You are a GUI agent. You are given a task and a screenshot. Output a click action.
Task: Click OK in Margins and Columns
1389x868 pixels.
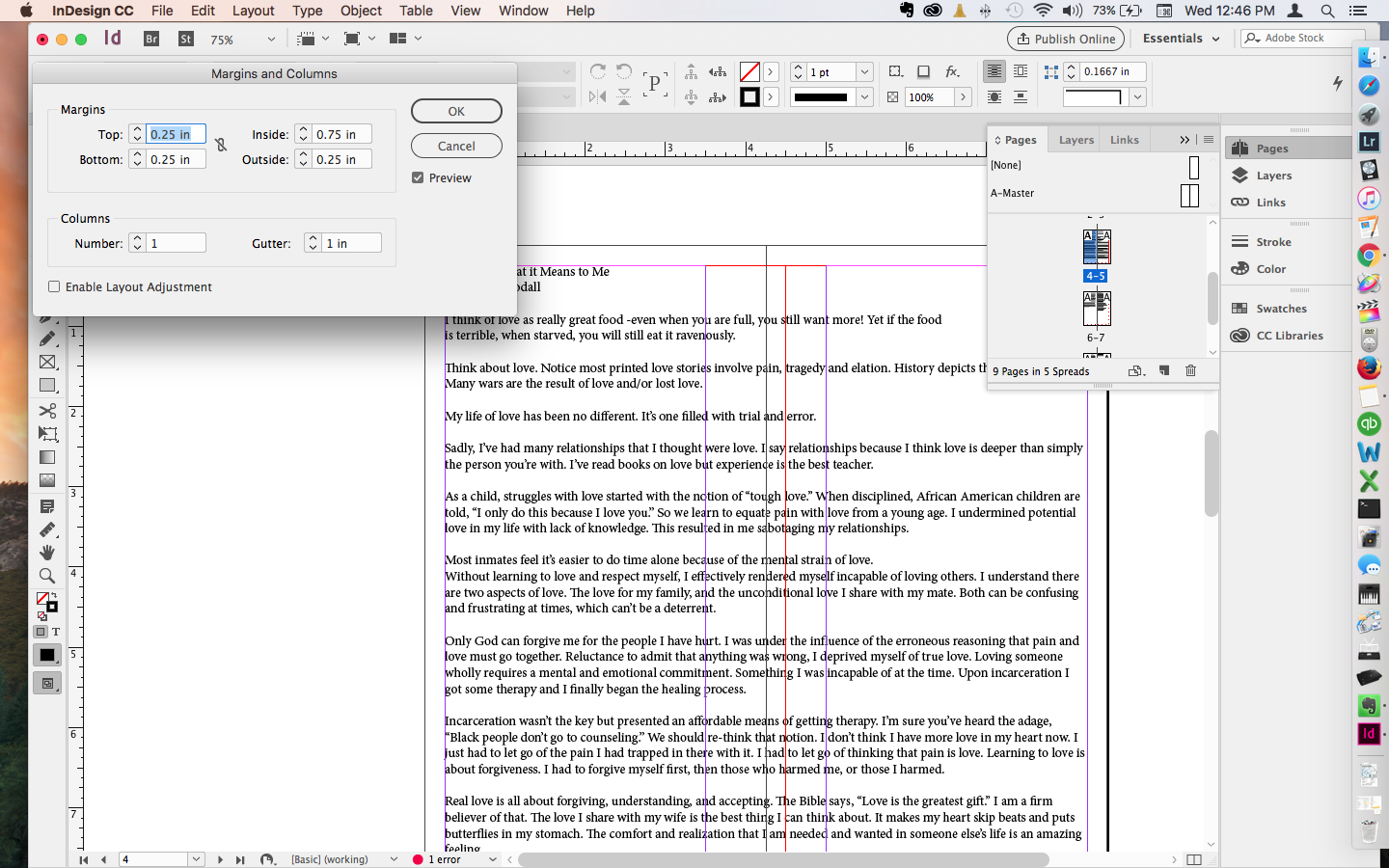[456, 111]
